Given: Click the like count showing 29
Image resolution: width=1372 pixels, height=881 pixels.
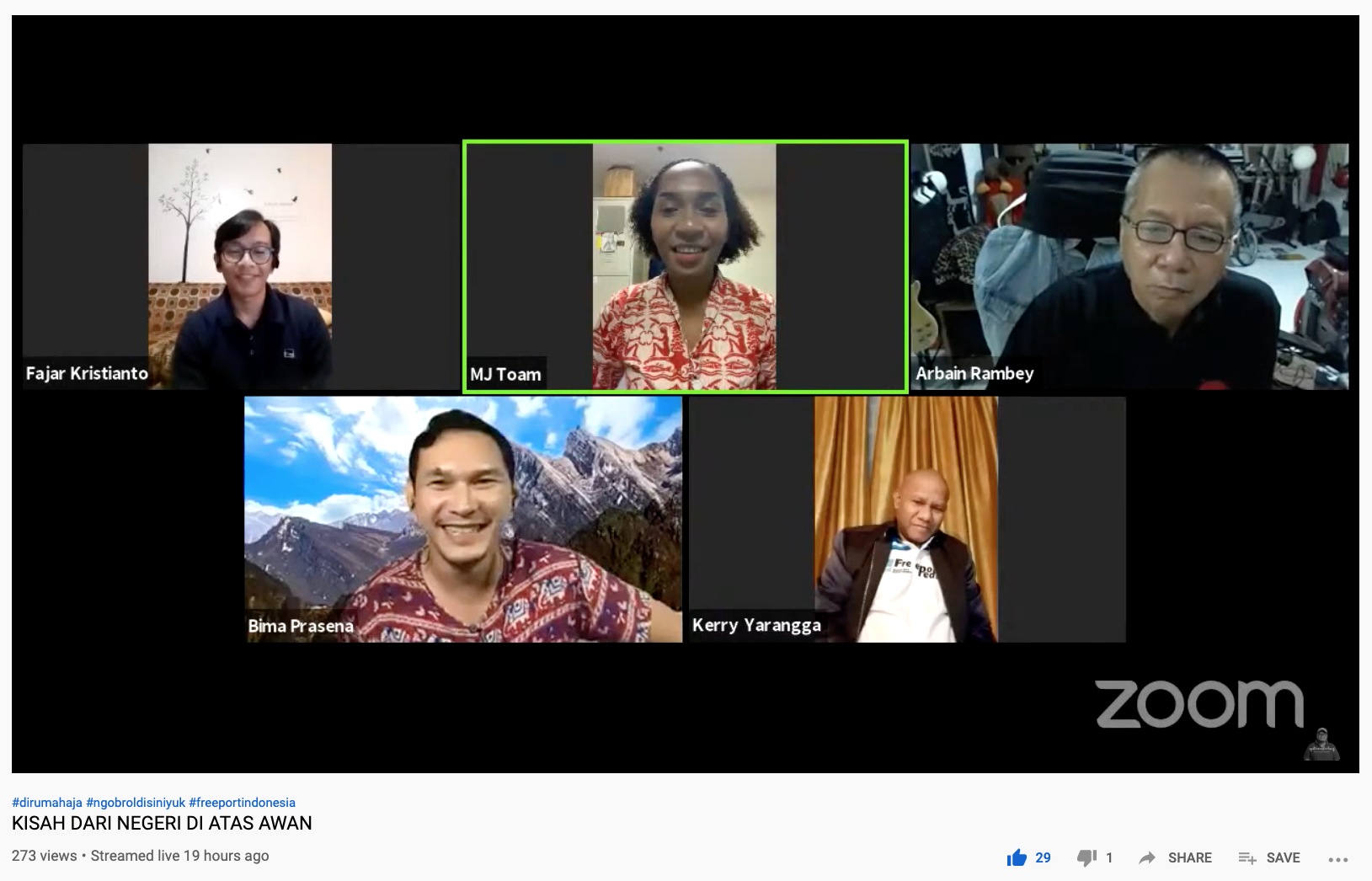Looking at the screenshot, I should click(x=1043, y=857).
